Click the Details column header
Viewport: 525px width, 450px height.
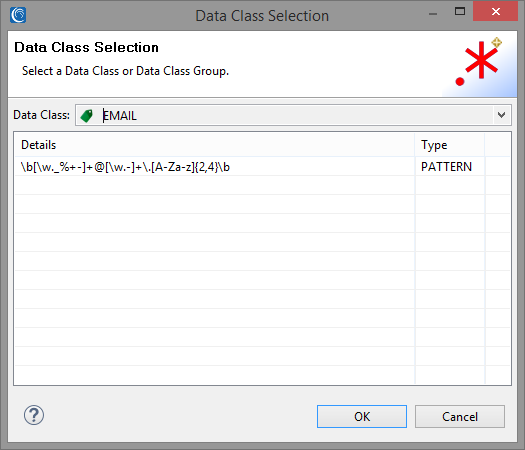pyautogui.click(x=214, y=145)
